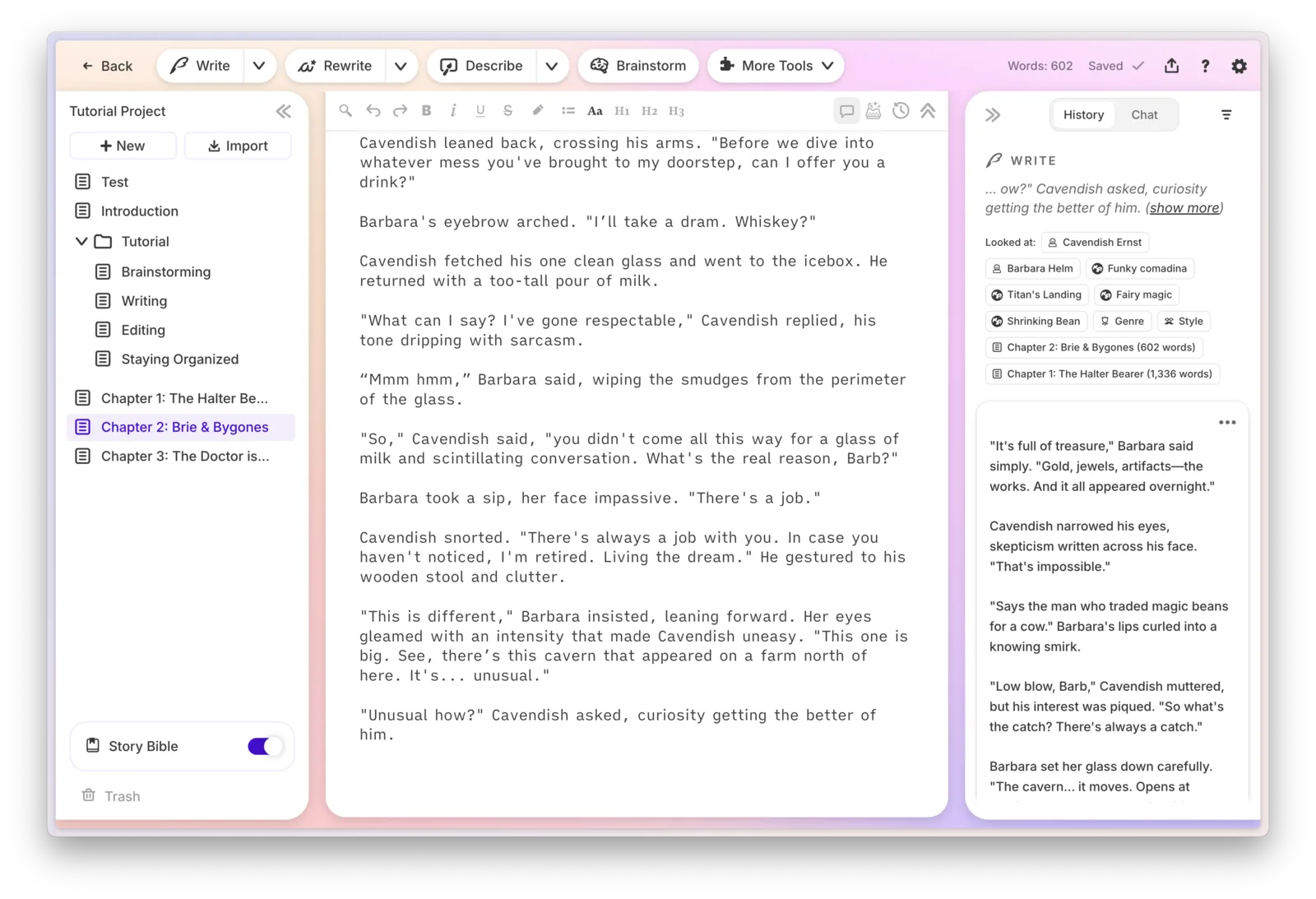
Task: Click the search magnifier icon in editor toolbar
Action: [345, 111]
